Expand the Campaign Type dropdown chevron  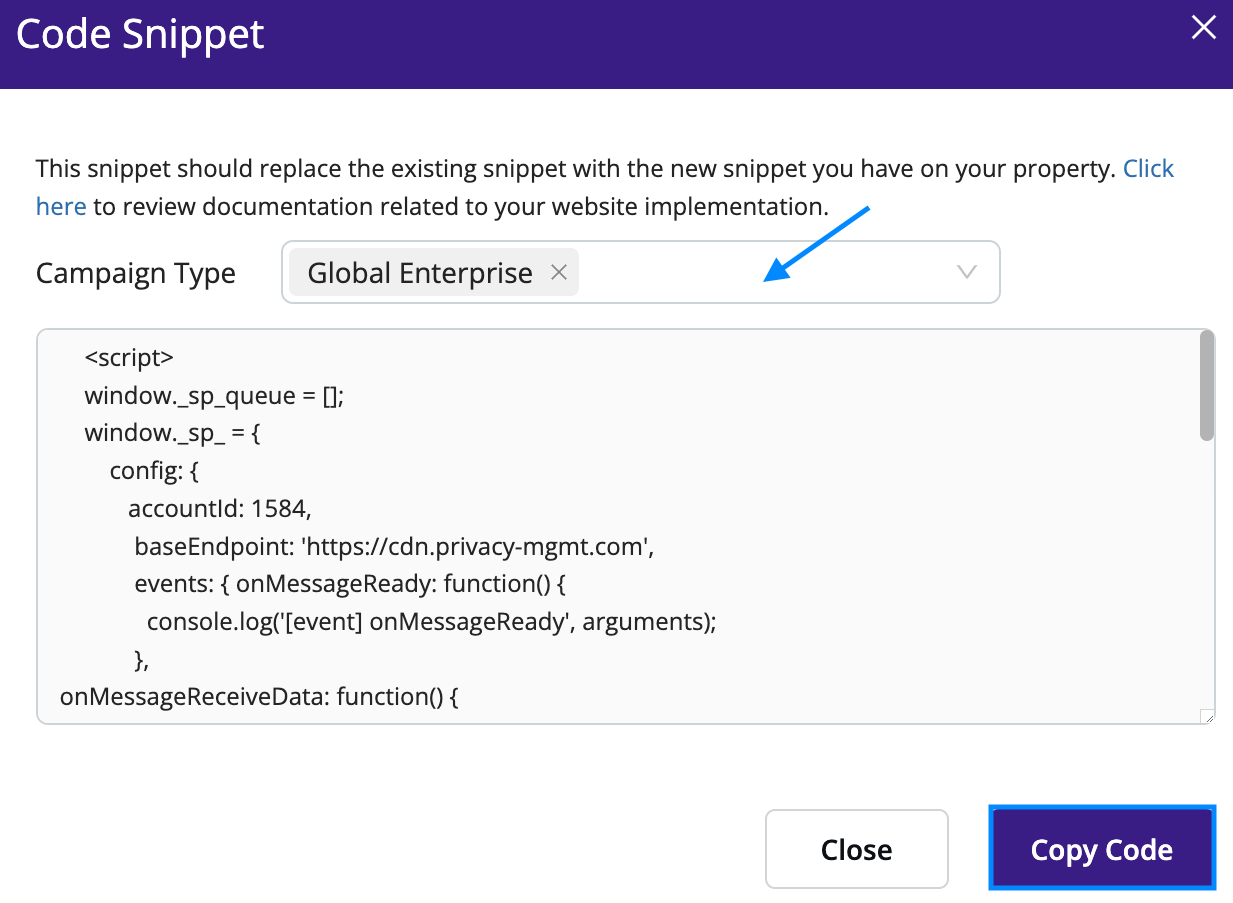tap(966, 272)
